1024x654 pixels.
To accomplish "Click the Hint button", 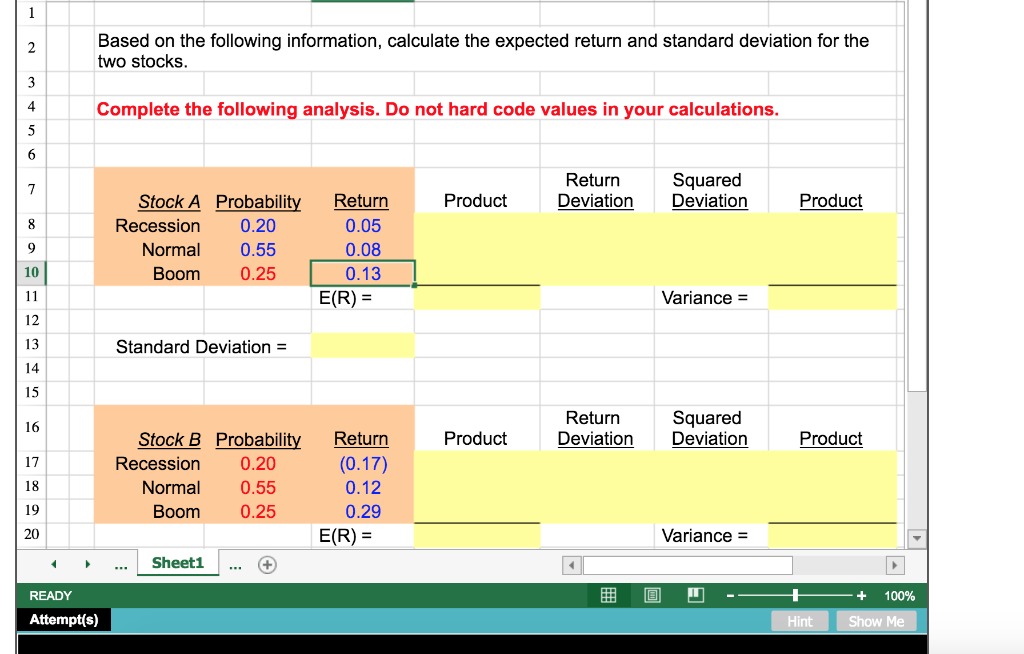I will click(799, 621).
